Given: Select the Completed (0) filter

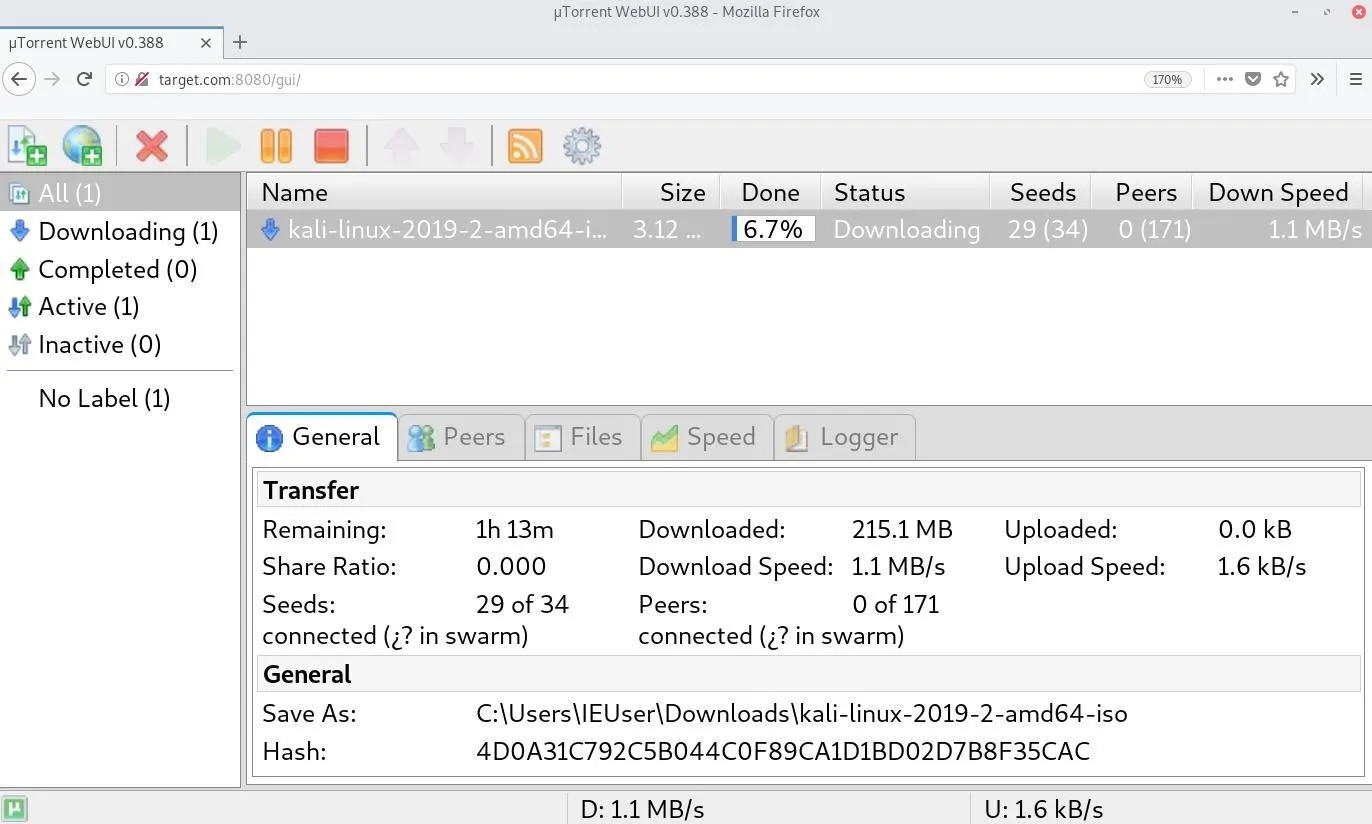Looking at the screenshot, I should [x=120, y=269].
